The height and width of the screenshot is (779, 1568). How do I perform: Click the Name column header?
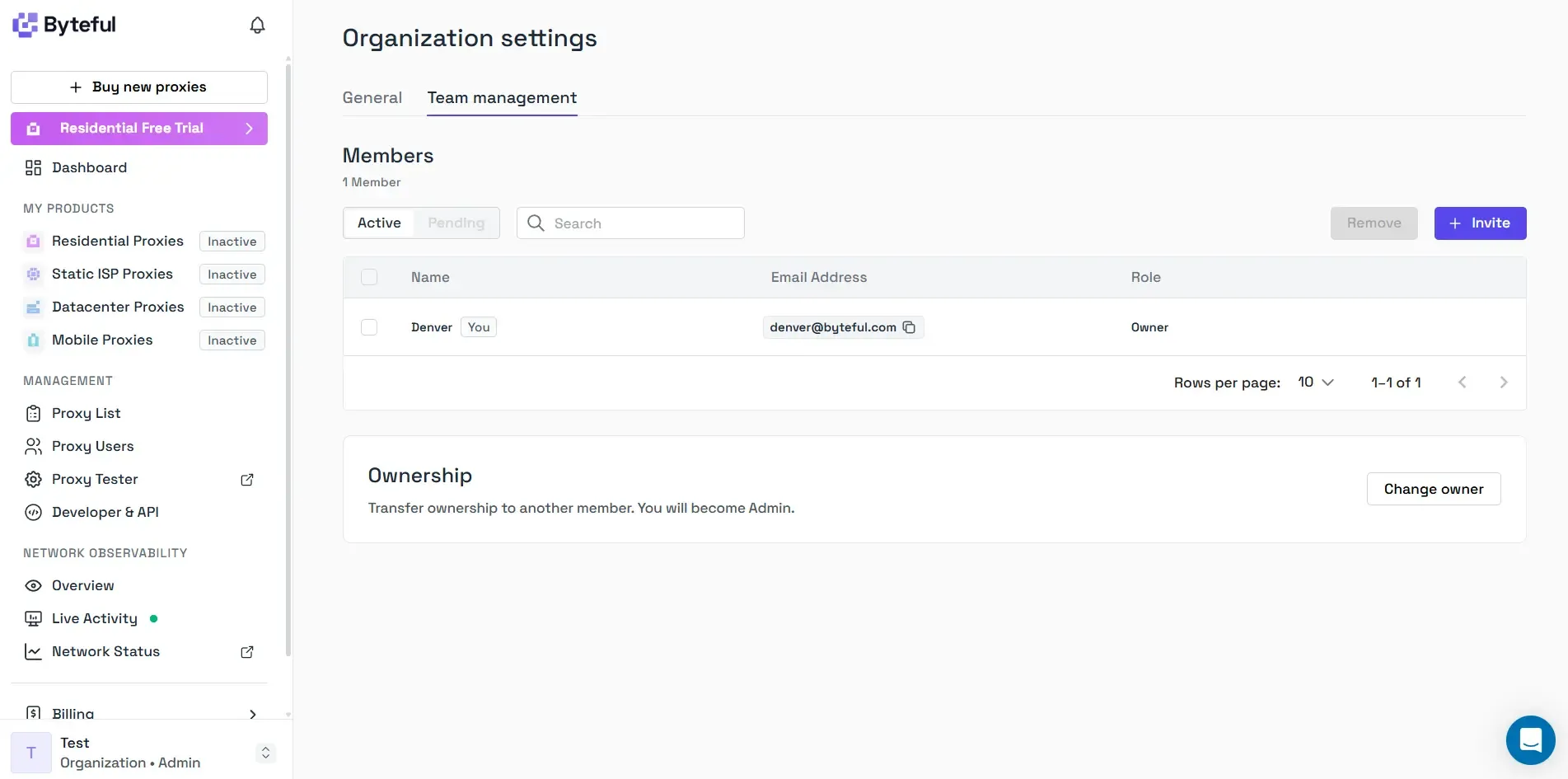430,277
